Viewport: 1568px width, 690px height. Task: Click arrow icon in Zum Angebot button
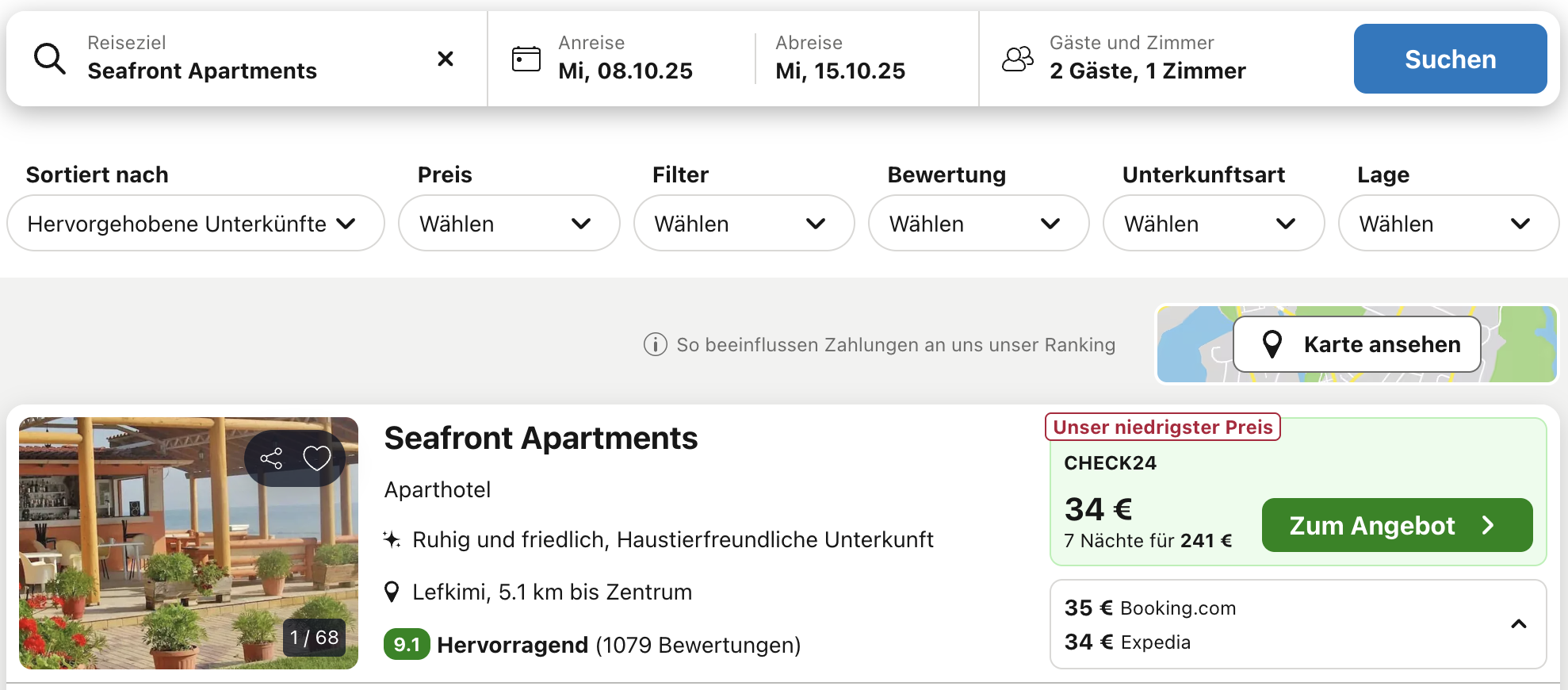pyautogui.click(x=1488, y=525)
